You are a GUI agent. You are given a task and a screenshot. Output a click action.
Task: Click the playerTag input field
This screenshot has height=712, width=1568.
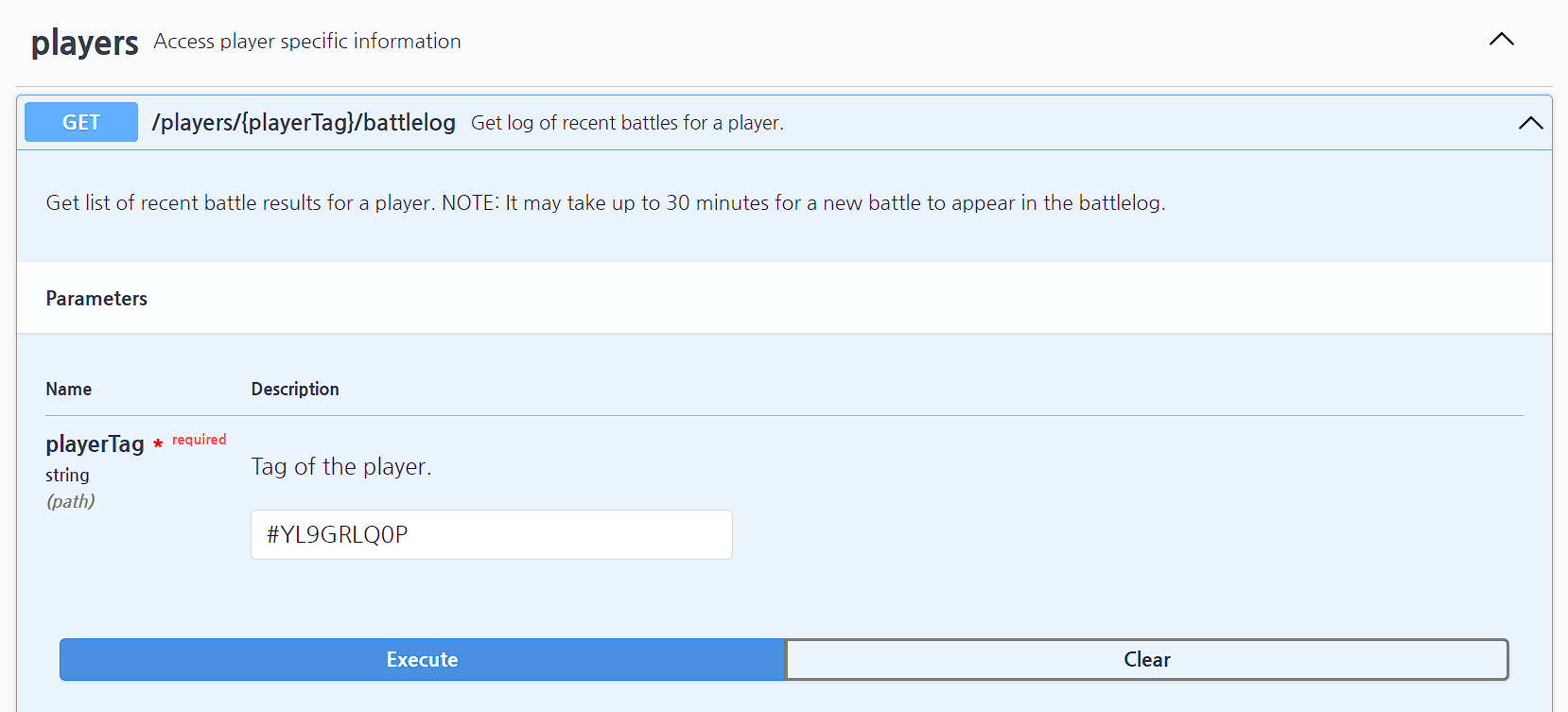(491, 534)
